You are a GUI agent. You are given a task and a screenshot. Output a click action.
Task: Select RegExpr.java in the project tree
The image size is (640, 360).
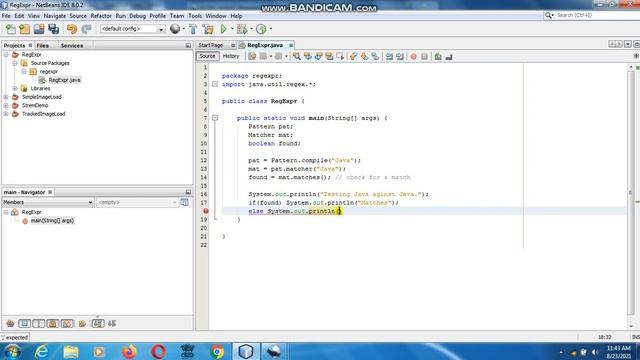point(64,80)
